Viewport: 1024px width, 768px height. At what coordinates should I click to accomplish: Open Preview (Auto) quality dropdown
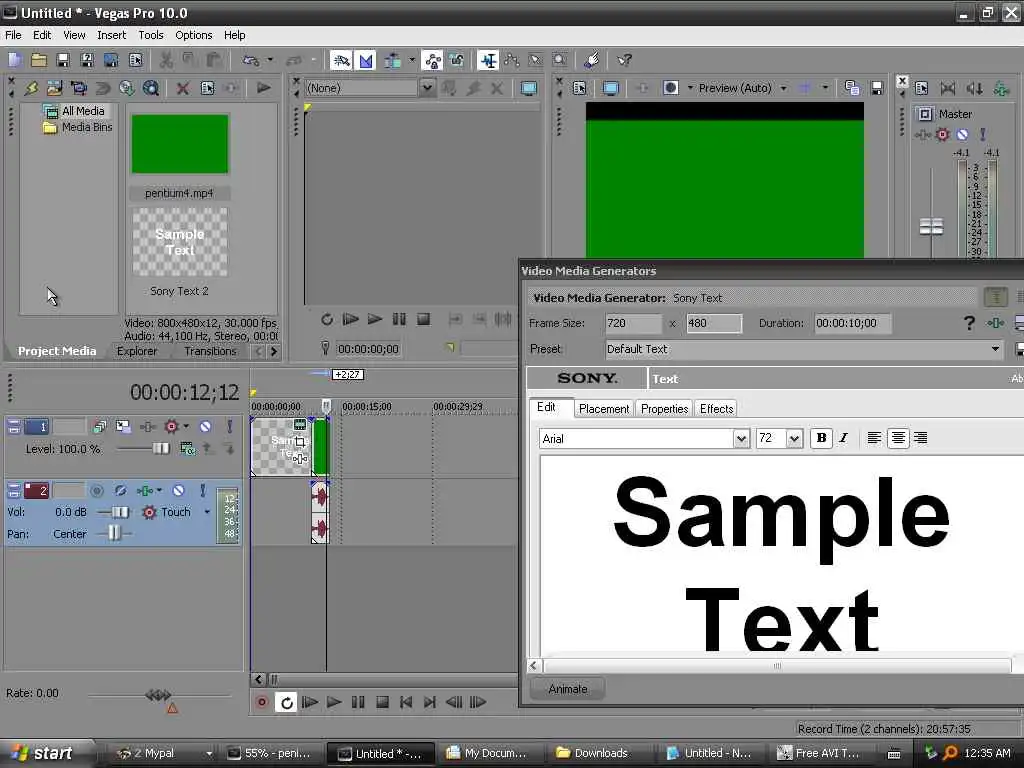pos(783,88)
